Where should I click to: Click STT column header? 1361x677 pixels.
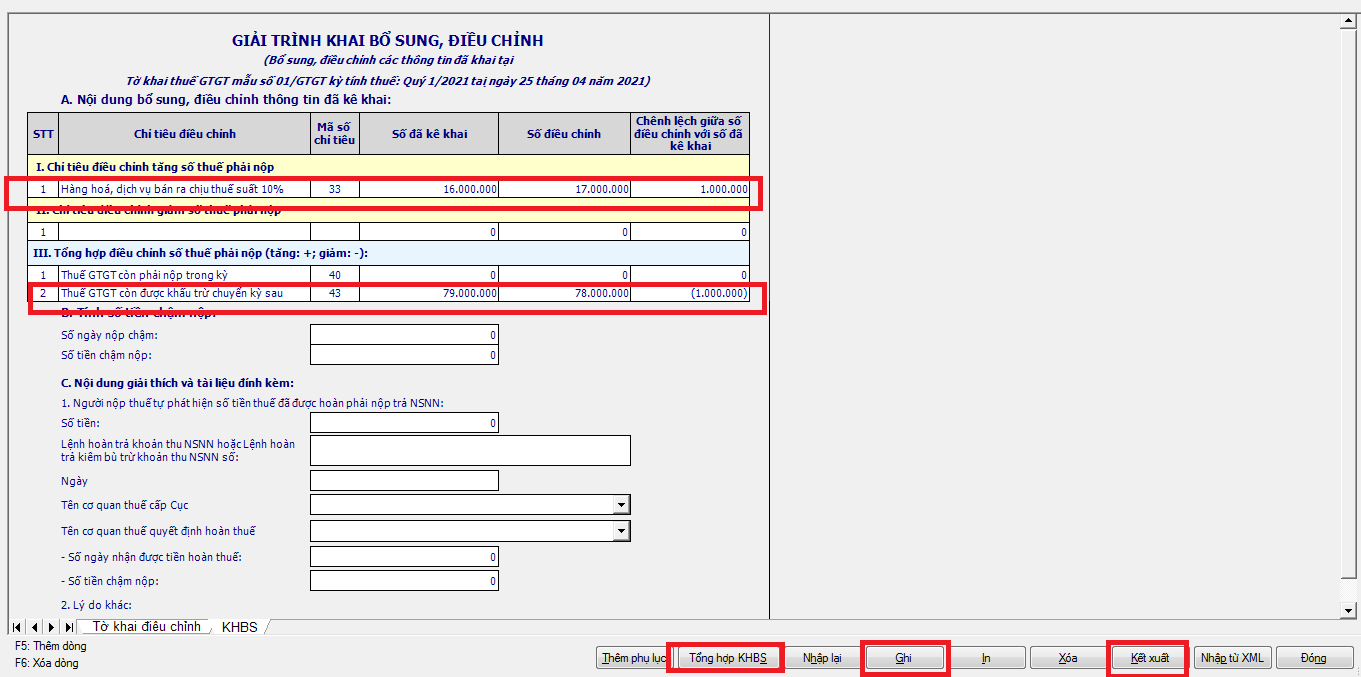pyautogui.click(x=43, y=134)
